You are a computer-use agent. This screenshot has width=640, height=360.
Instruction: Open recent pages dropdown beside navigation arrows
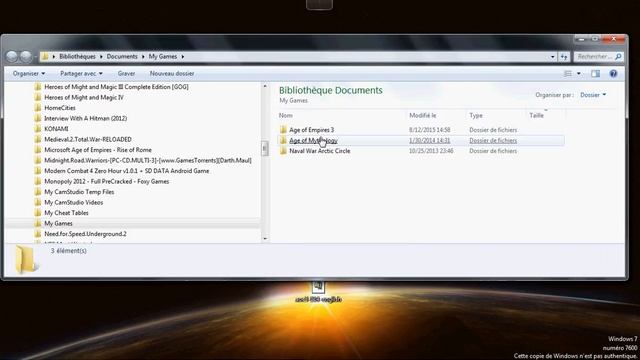(36, 56)
